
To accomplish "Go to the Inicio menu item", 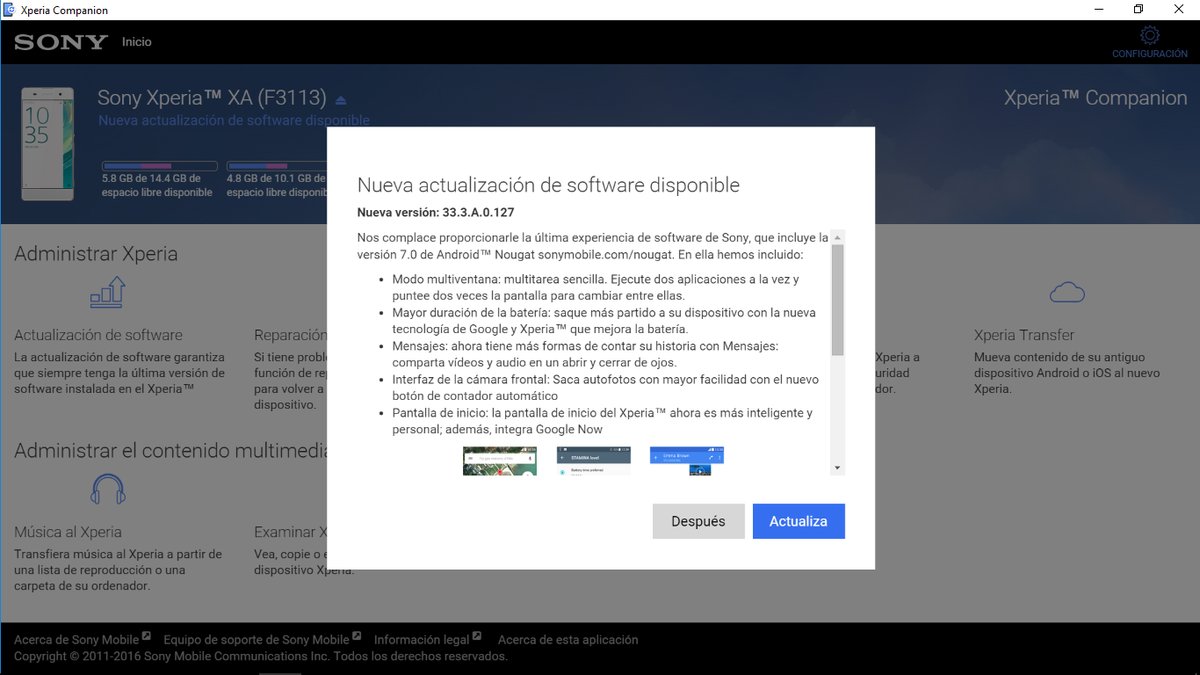I will click(x=137, y=42).
